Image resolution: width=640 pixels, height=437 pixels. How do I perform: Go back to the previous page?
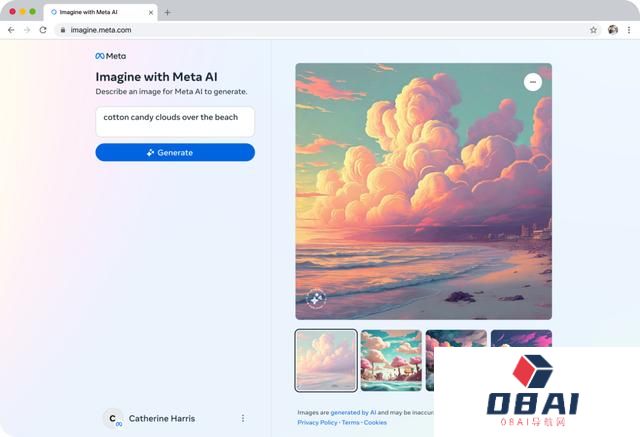pos(11,30)
